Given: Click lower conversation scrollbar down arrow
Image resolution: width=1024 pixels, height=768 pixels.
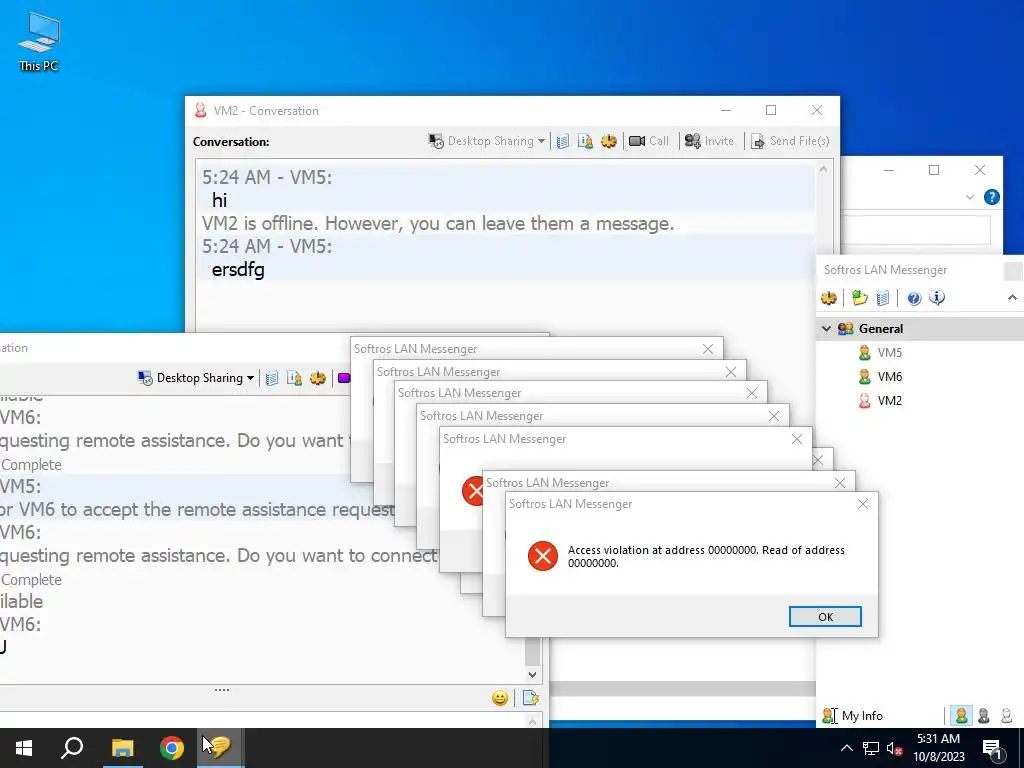Looking at the screenshot, I should click(532, 675).
